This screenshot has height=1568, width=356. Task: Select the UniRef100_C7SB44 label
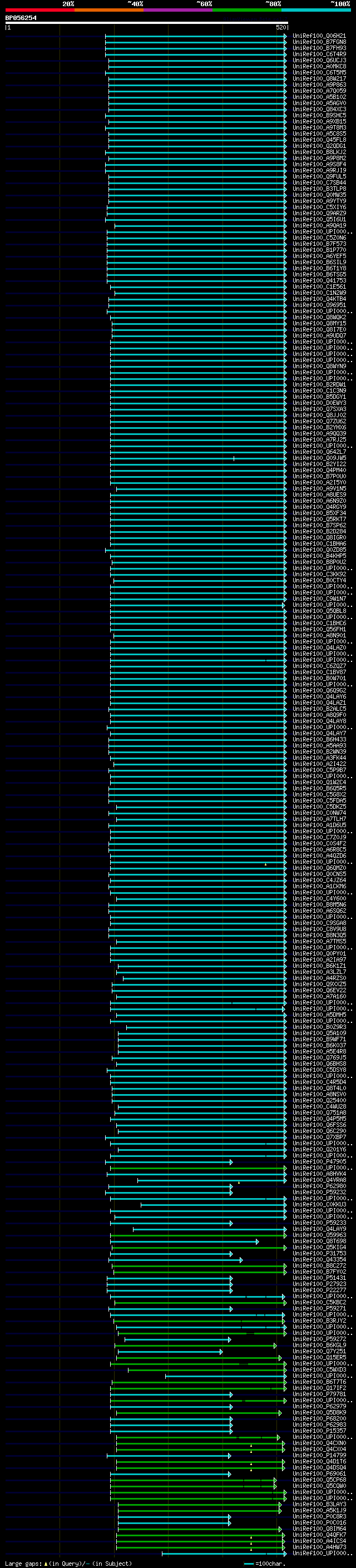319,182
